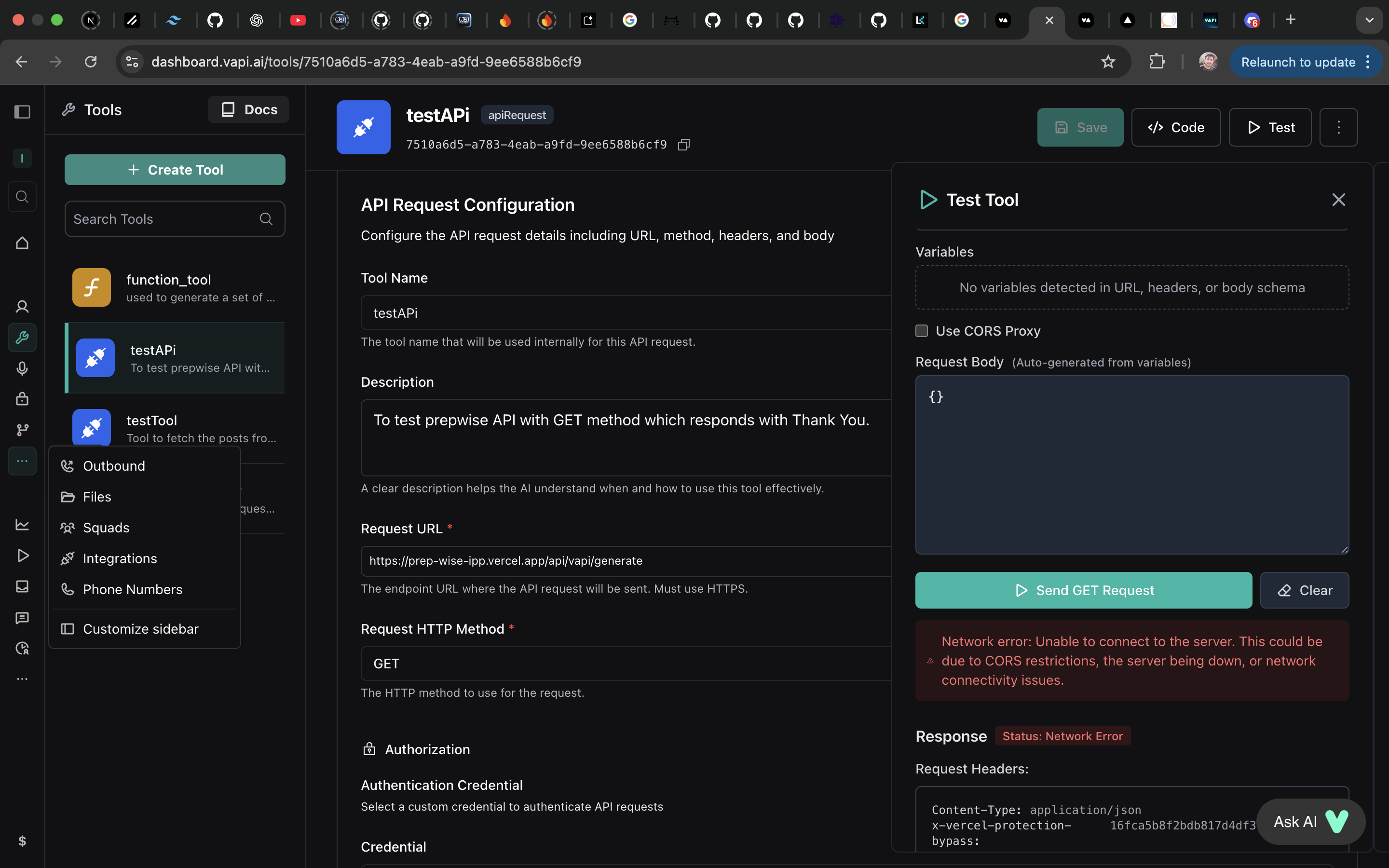Select Integrations in the popup menu
The height and width of the screenshot is (868, 1389).
tap(145, 558)
